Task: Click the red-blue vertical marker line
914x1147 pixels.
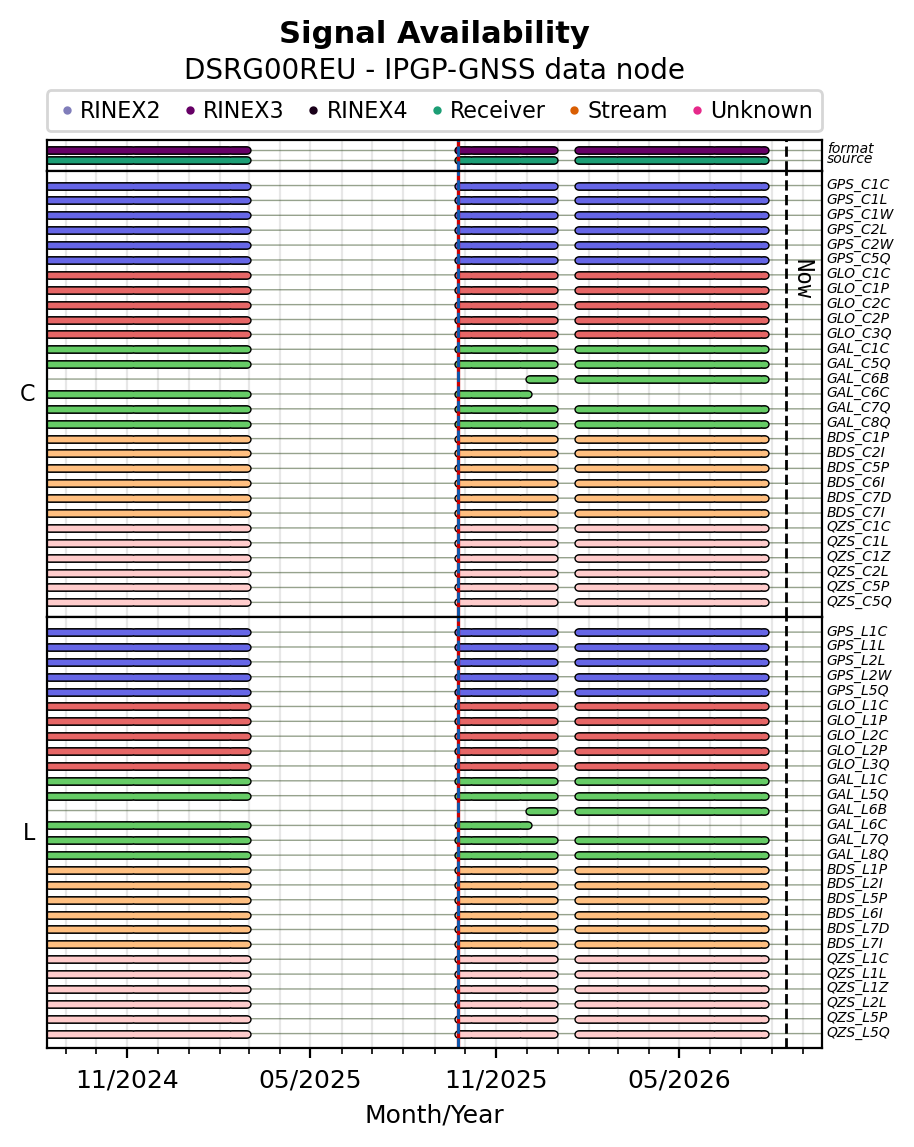Action: (x=458, y=593)
